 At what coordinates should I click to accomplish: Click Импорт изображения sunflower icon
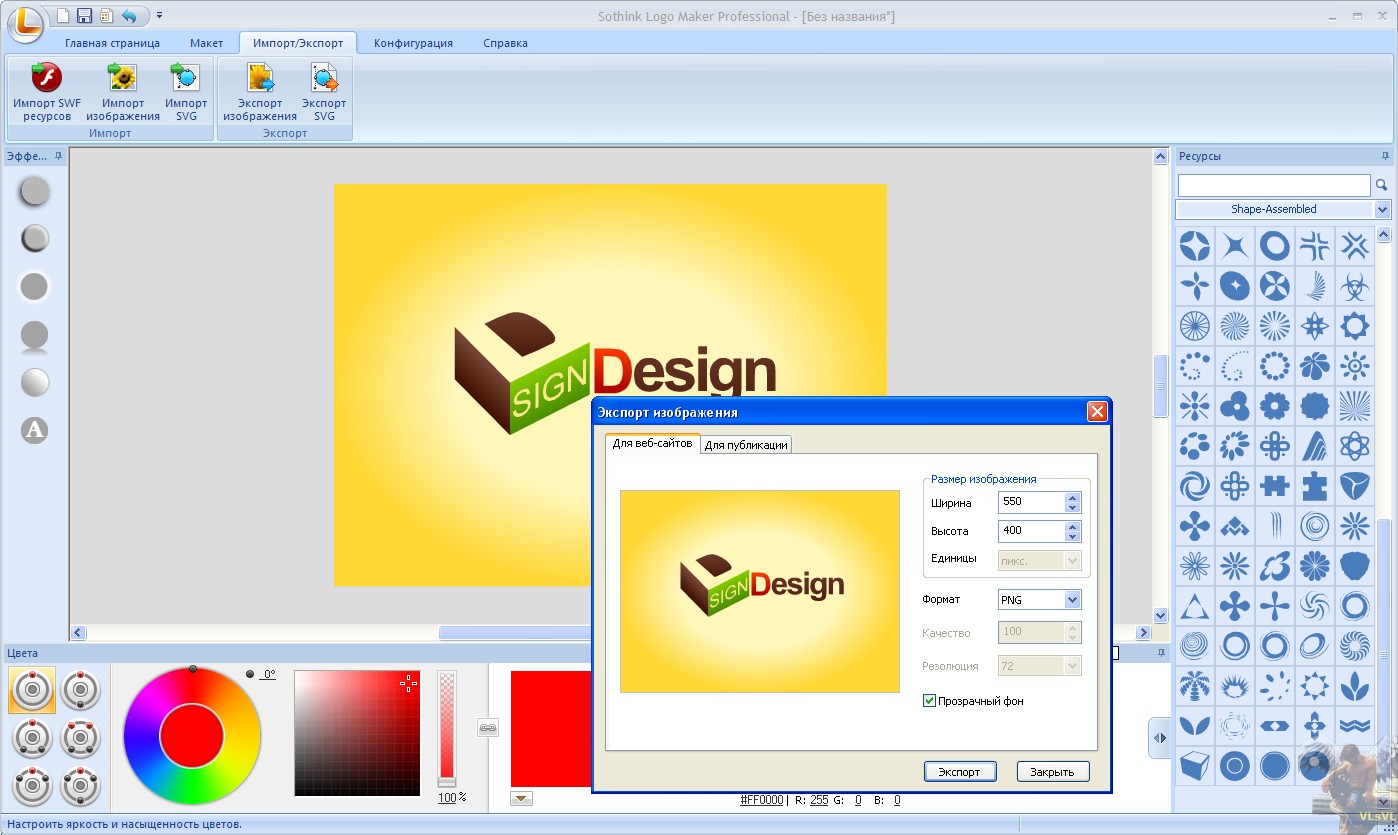pos(122,77)
